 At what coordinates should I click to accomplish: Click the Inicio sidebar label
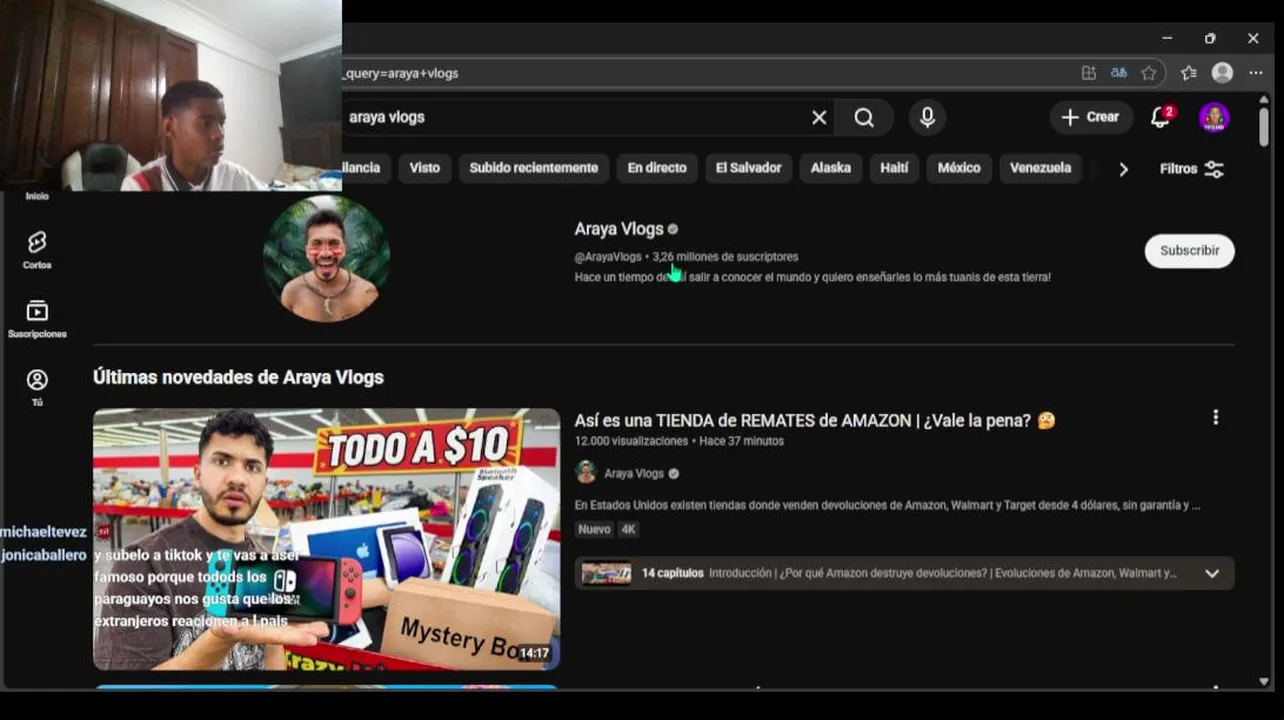37,196
